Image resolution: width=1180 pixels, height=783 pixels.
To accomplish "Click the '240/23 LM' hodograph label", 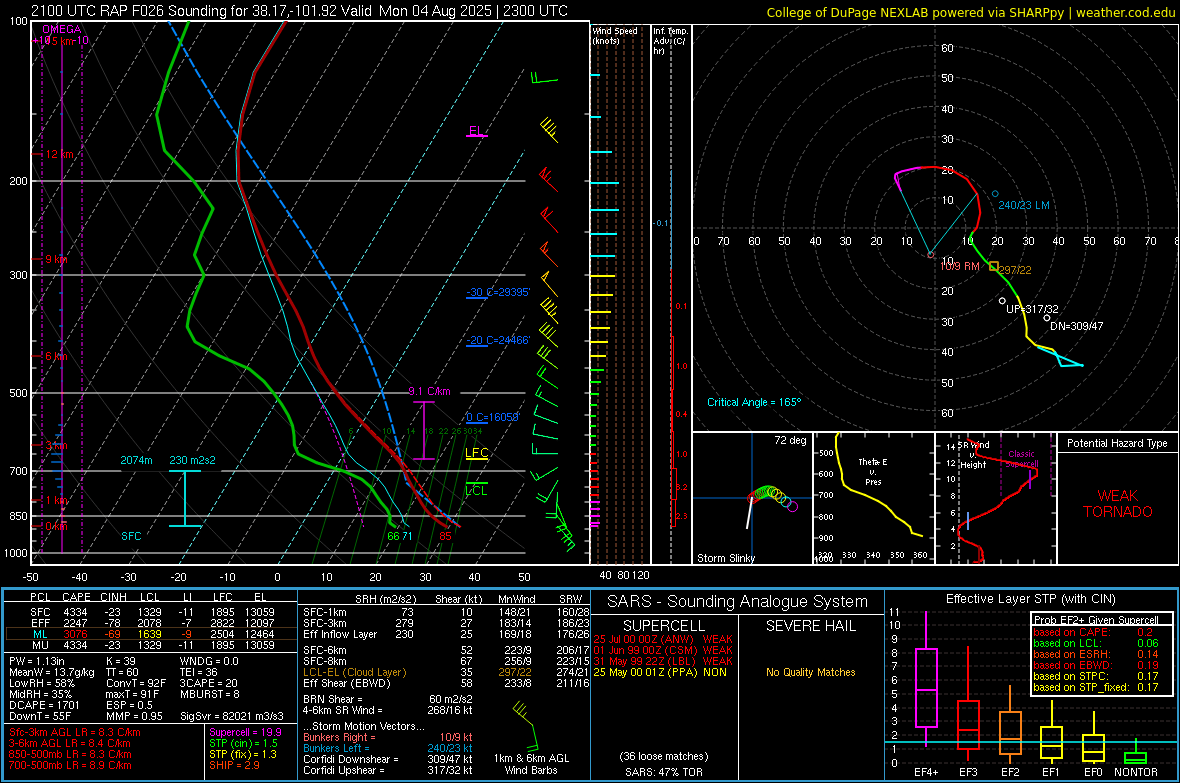I will (x=1023, y=205).
